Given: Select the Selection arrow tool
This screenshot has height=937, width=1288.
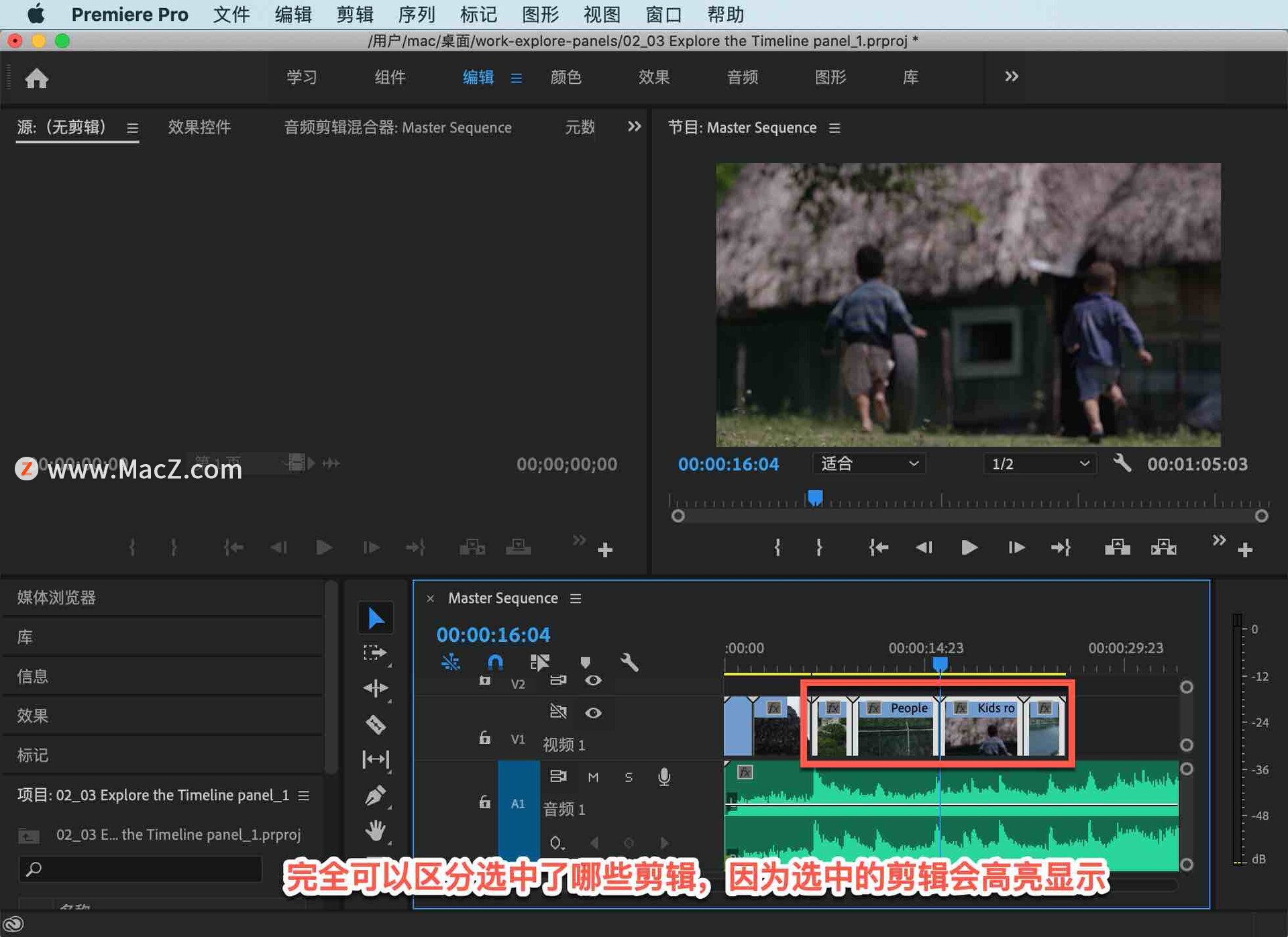Looking at the screenshot, I should 376,618.
